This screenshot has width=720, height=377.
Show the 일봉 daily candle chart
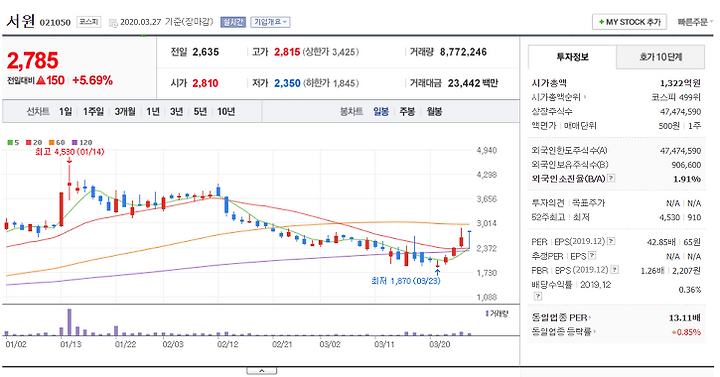(x=381, y=112)
